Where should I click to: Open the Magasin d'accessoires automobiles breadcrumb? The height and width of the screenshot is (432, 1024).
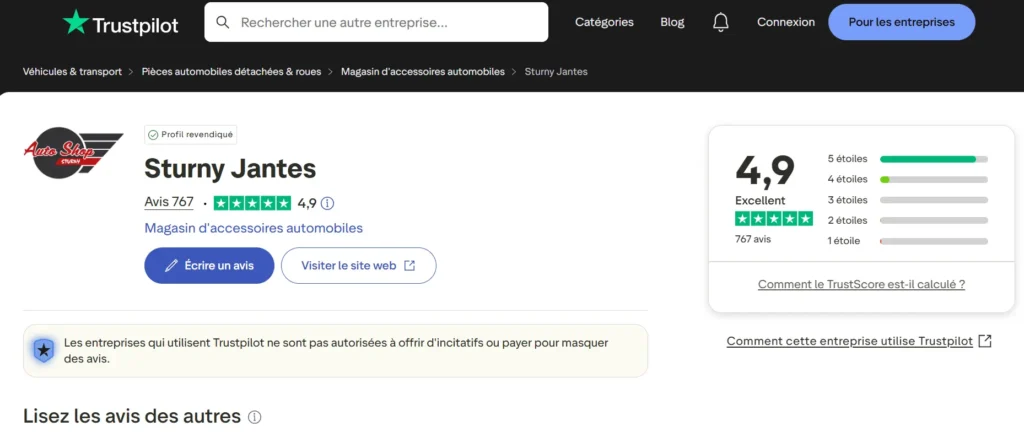pyautogui.click(x=423, y=72)
